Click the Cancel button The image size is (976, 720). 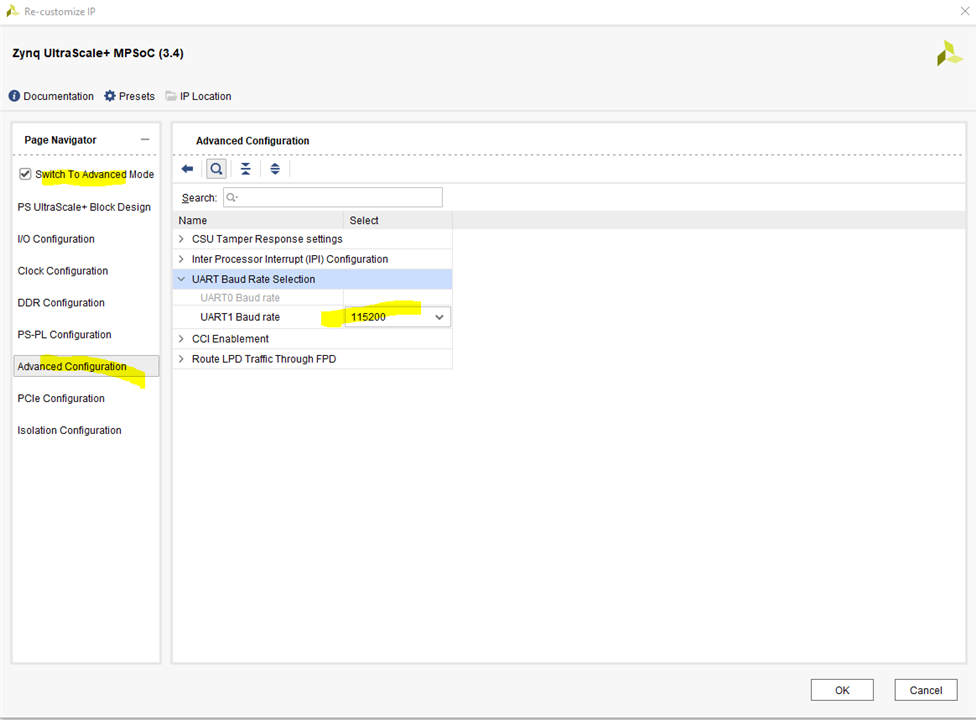[925, 690]
